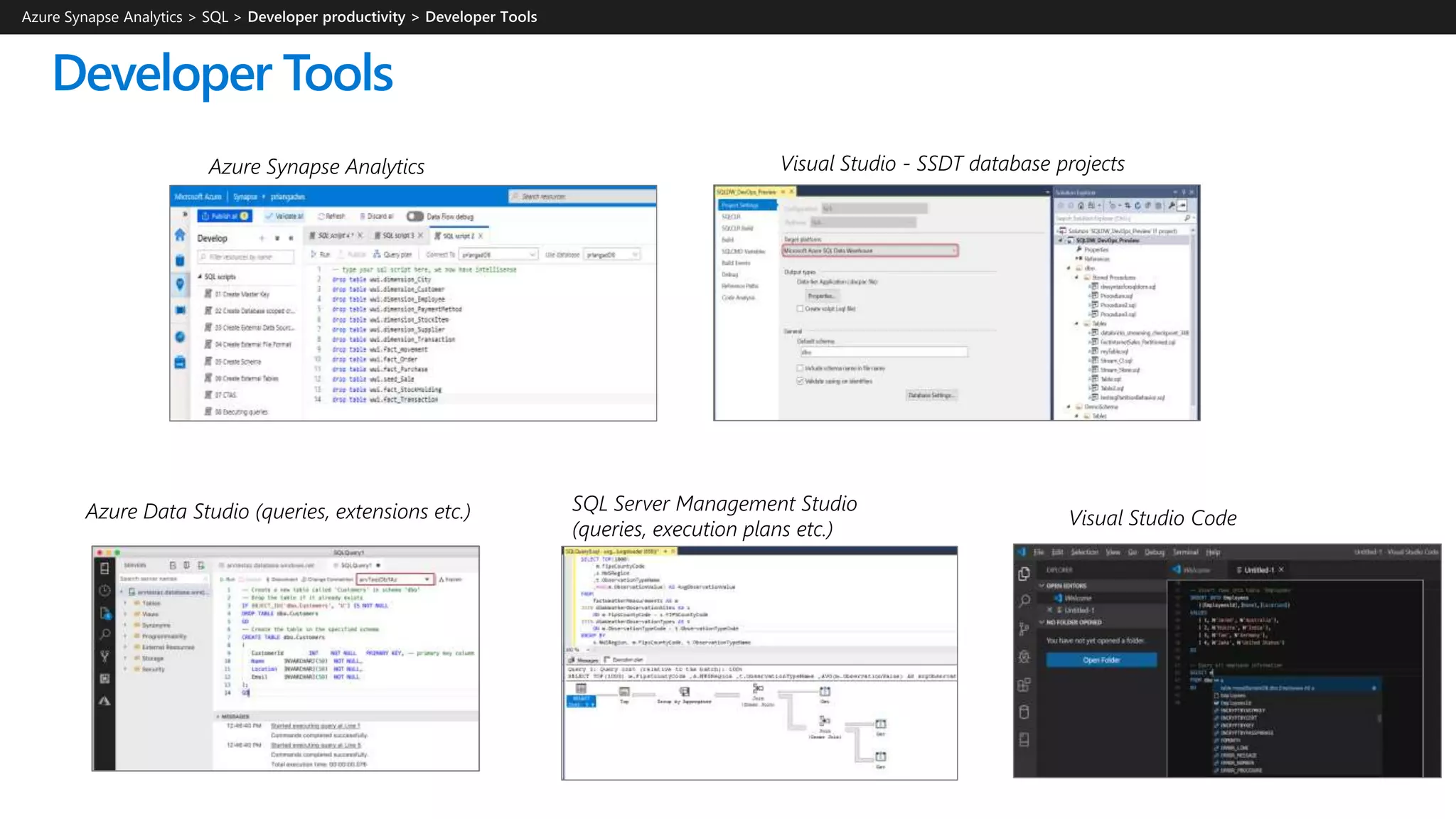The width and height of the screenshot is (1456, 819).
Task: Open the 07 CTAS script in Synapse
Action: (x=221, y=395)
